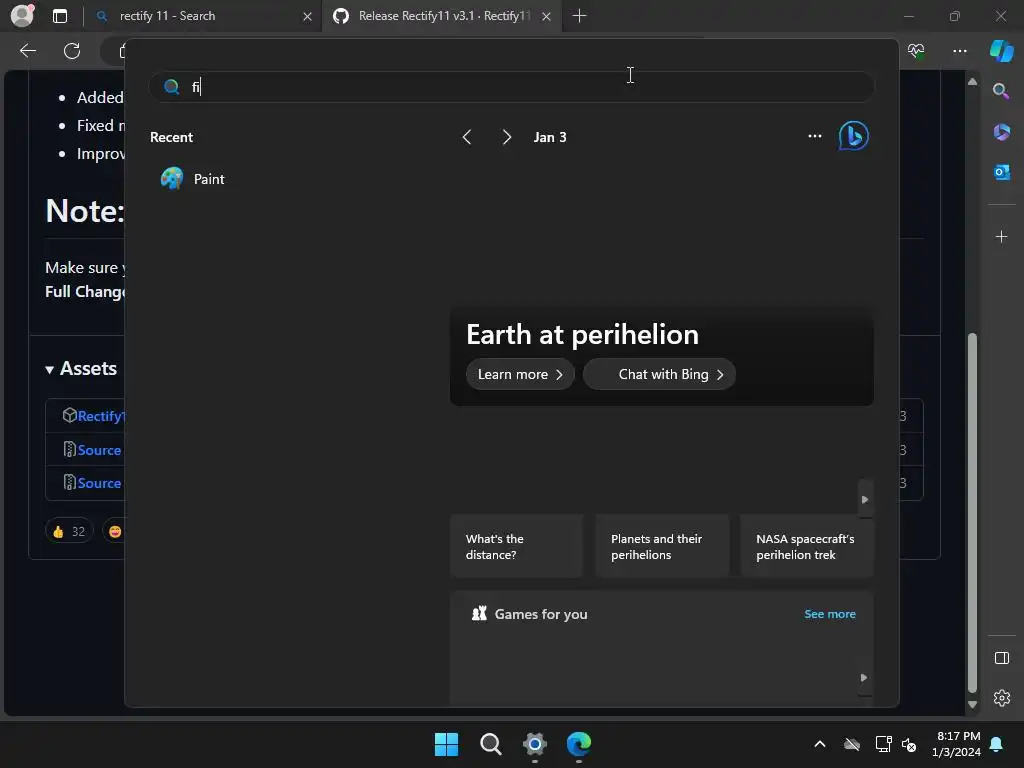Open a new browser tab
Viewport: 1024px width, 768px height.
tap(579, 16)
